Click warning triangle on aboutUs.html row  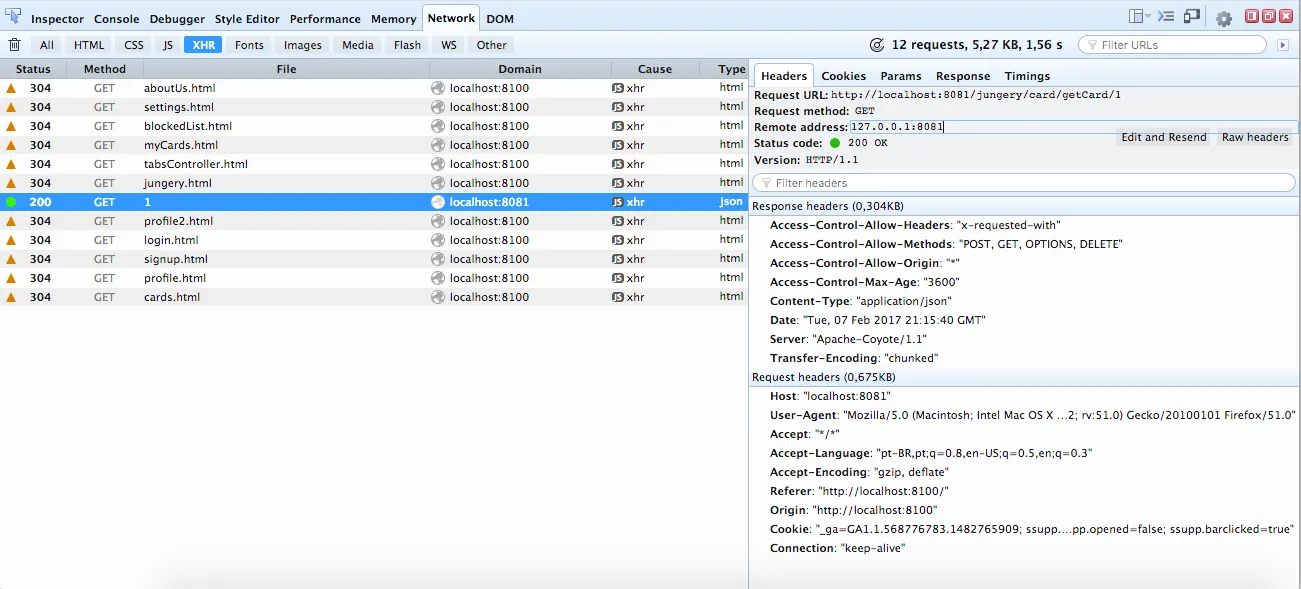11,88
